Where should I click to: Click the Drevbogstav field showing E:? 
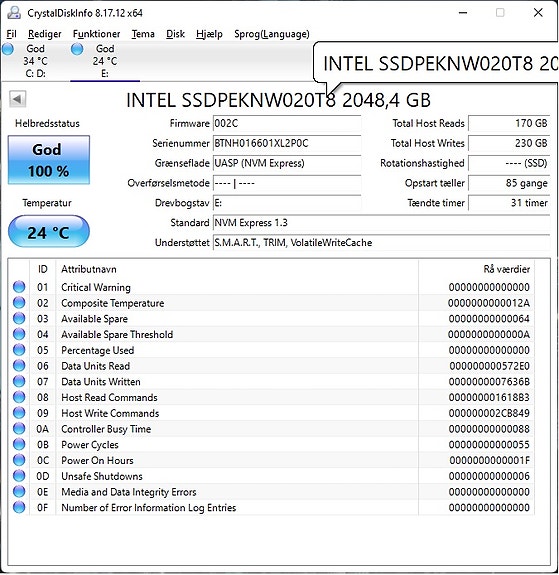pyautogui.click(x=287, y=203)
